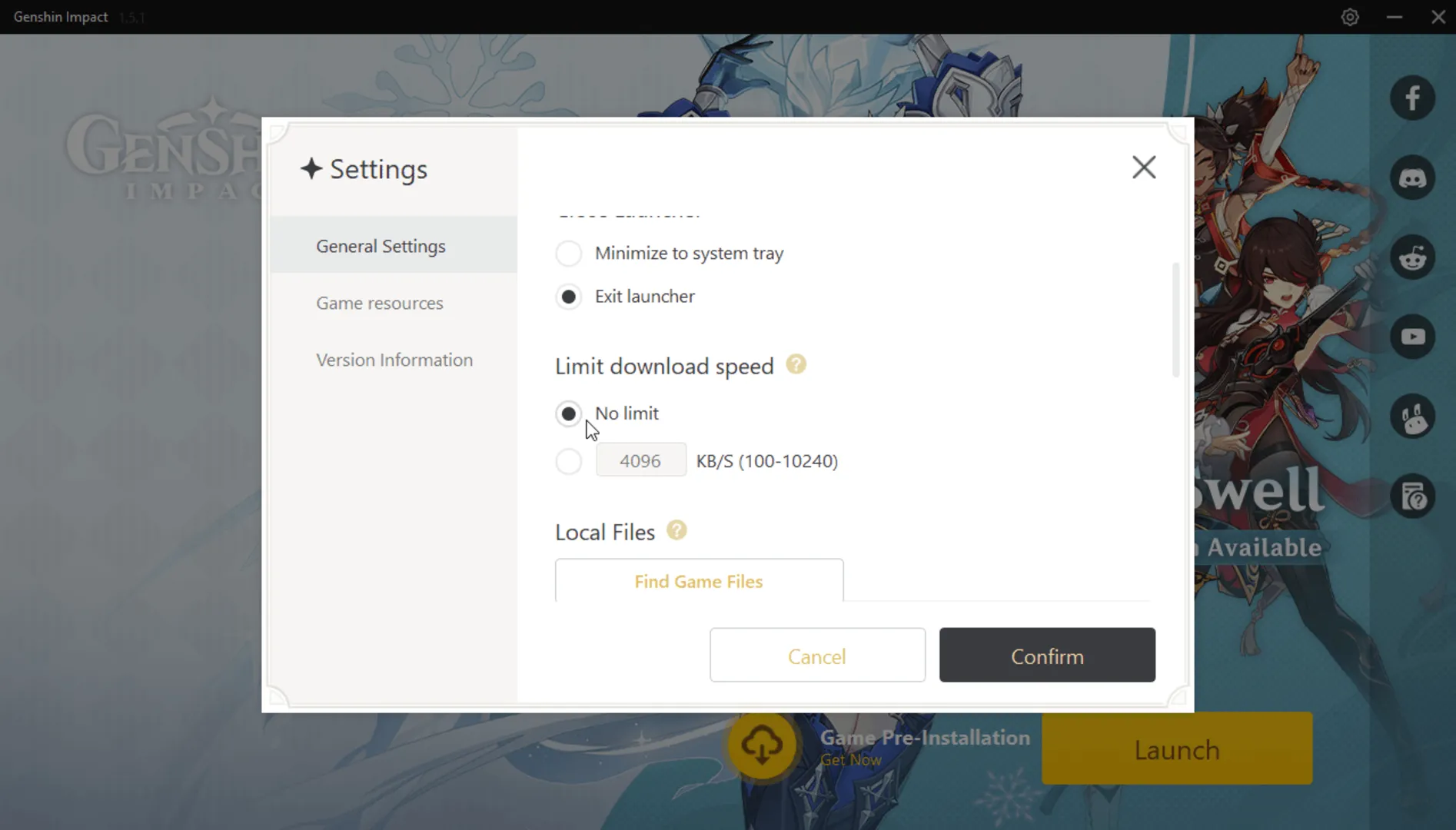
Task: Confirm the settings changes
Action: [x=1047, y=656]
